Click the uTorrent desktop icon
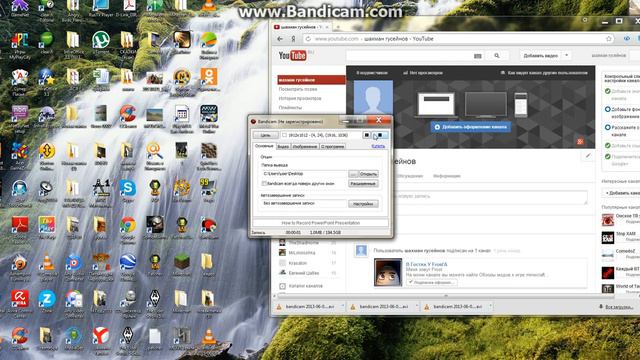Screen dimensions: 640x360 100,40
